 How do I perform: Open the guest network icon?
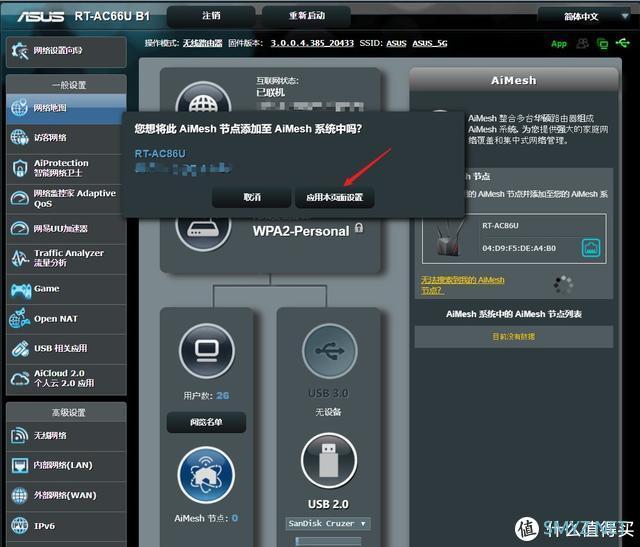point(19,138)
